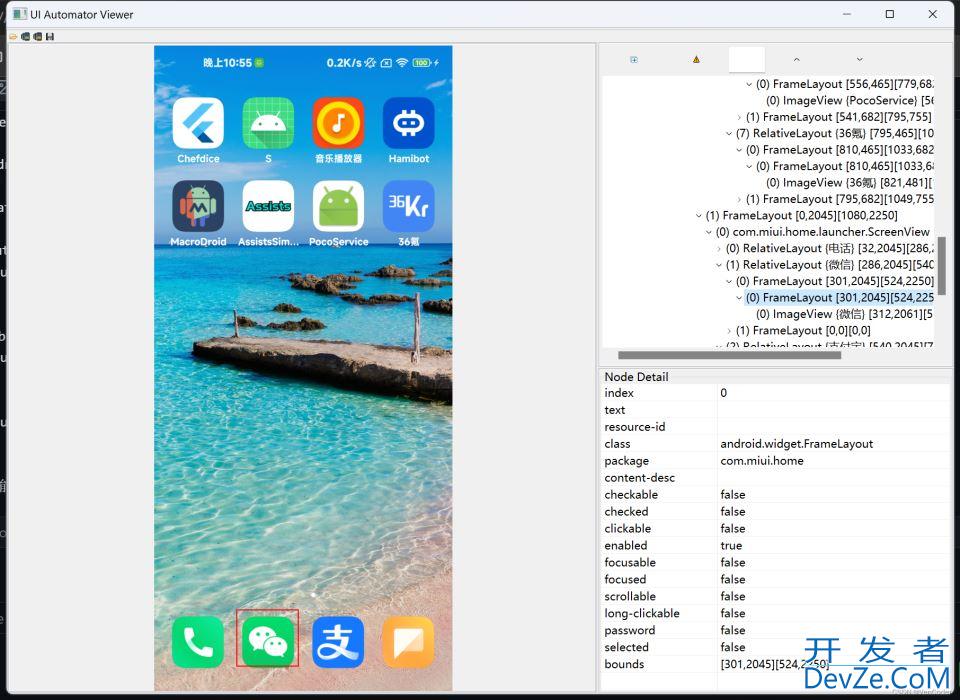
Task: Click the search field above the hierarchy tree
Action: [747, 59]
